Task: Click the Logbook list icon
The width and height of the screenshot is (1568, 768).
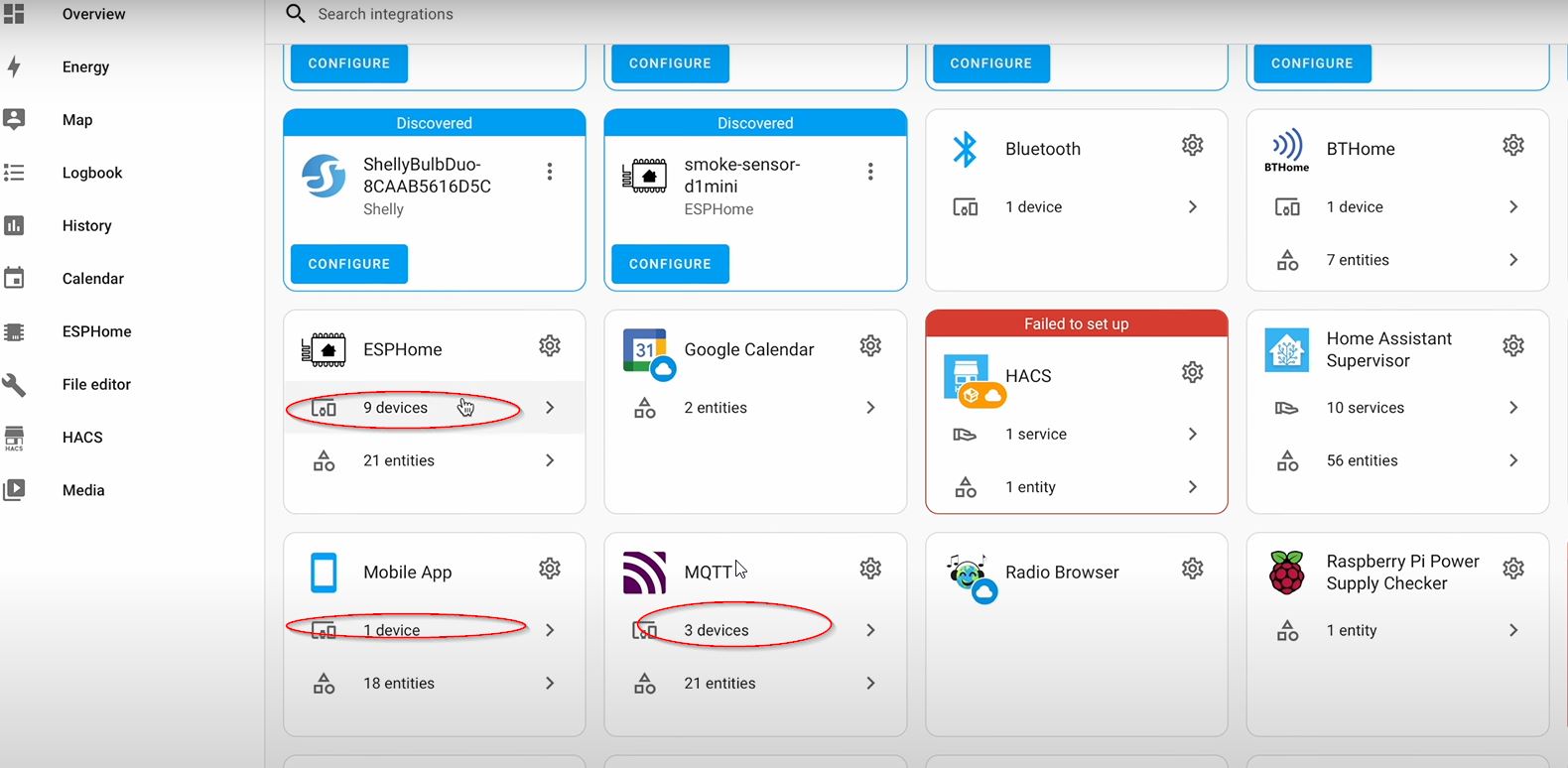Action: 14,173
